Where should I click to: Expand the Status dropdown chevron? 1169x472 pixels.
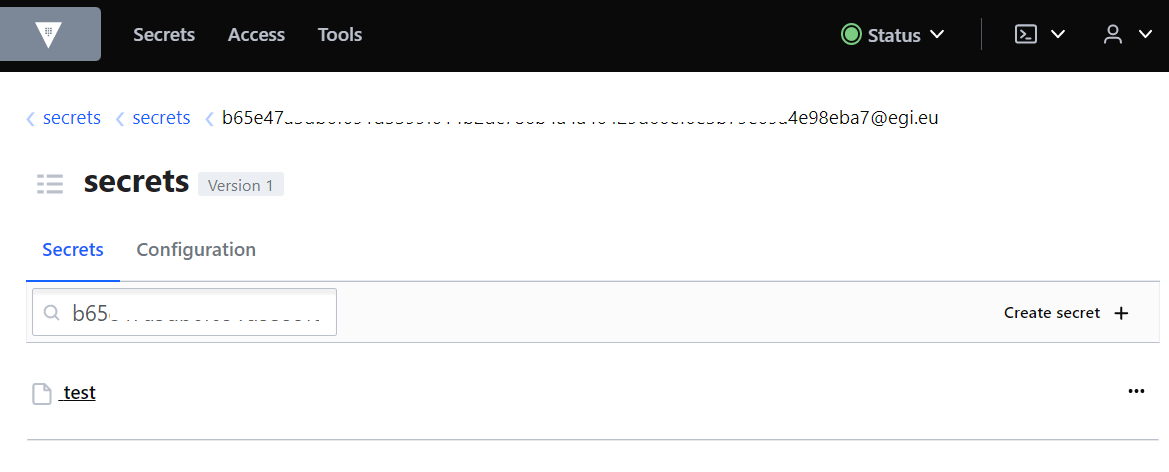[937, 35]
